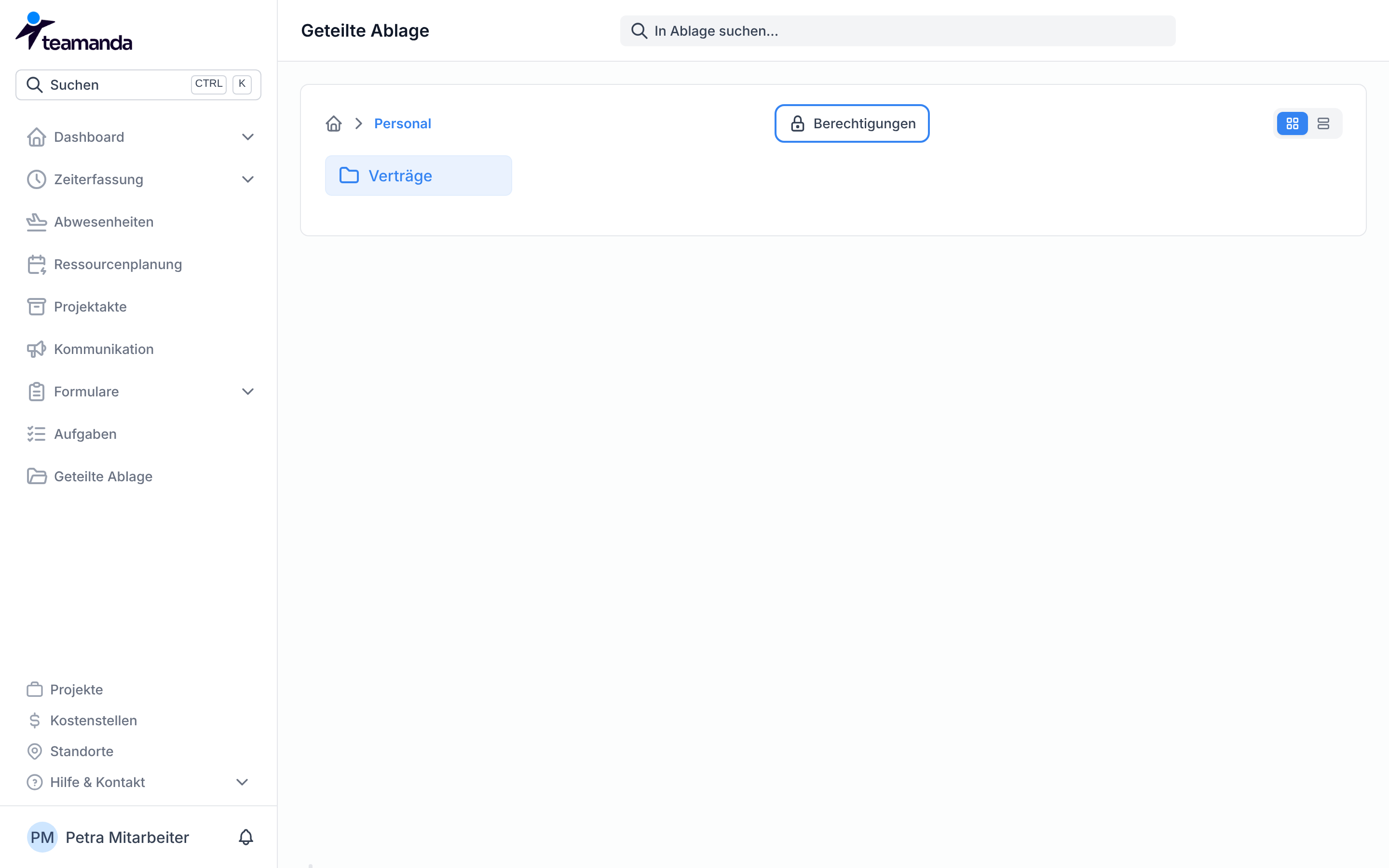
Task: Switch to grid view
Action: click(1292, 123)
